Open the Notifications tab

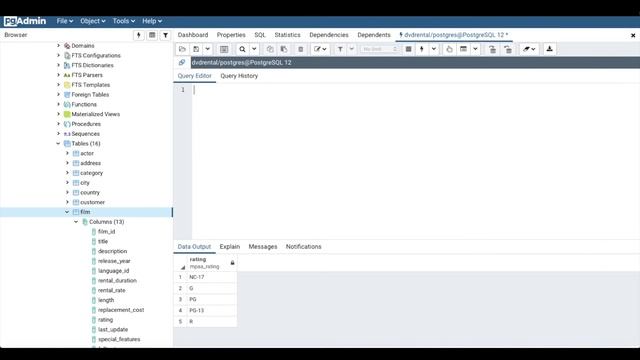tap(304, 247)
